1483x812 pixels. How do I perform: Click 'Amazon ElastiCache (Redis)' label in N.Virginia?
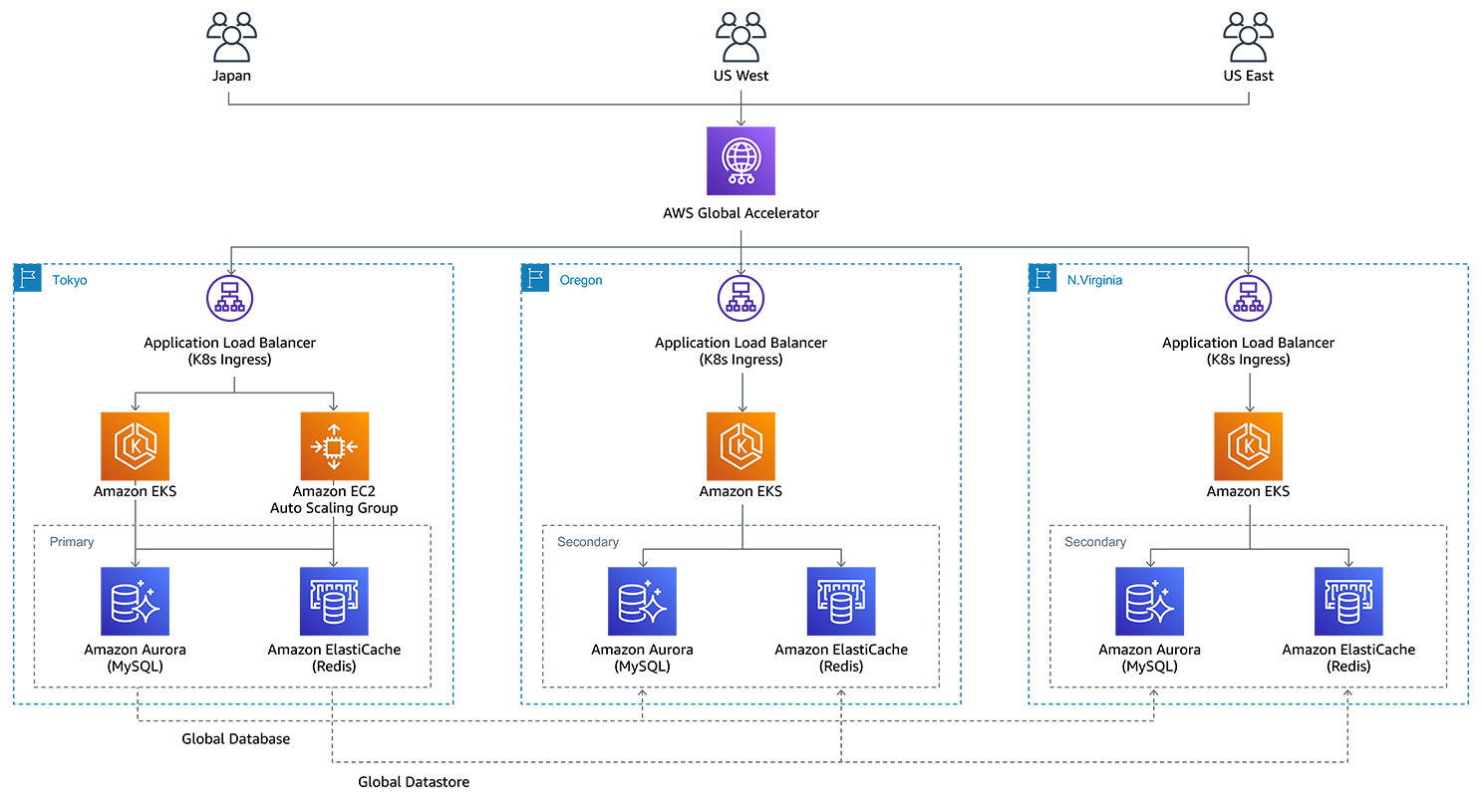[x=1348, y=658]
